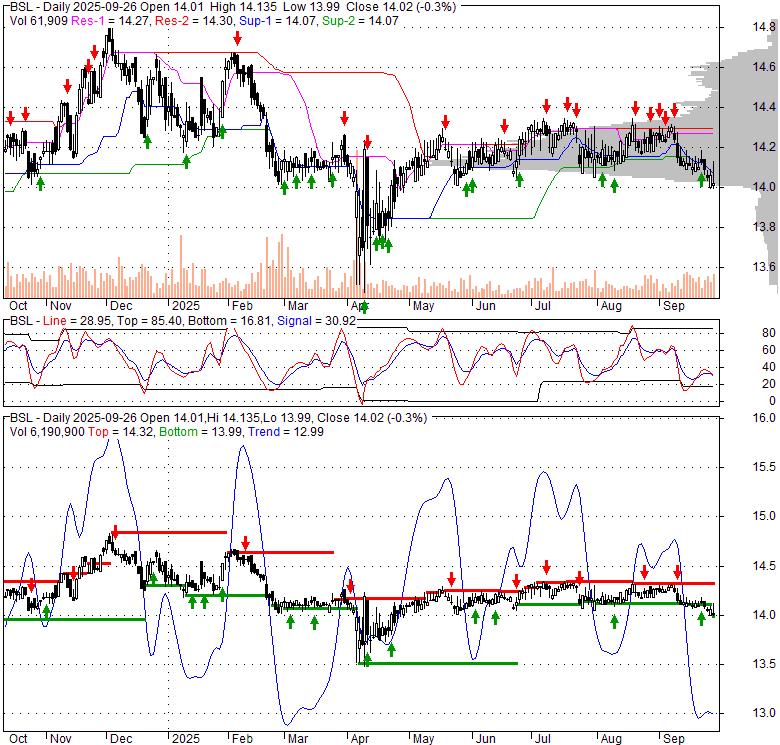780x745 pixels.
Task: Click the Jul label on bottom chart axis
Action: (x=542, y=738)
